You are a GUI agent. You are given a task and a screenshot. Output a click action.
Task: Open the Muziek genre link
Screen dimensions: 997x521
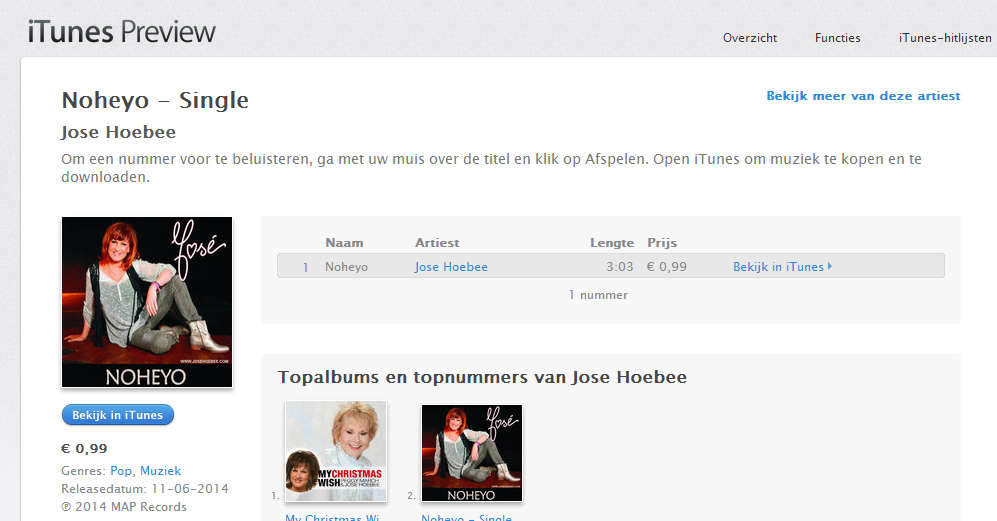(160, 471)
